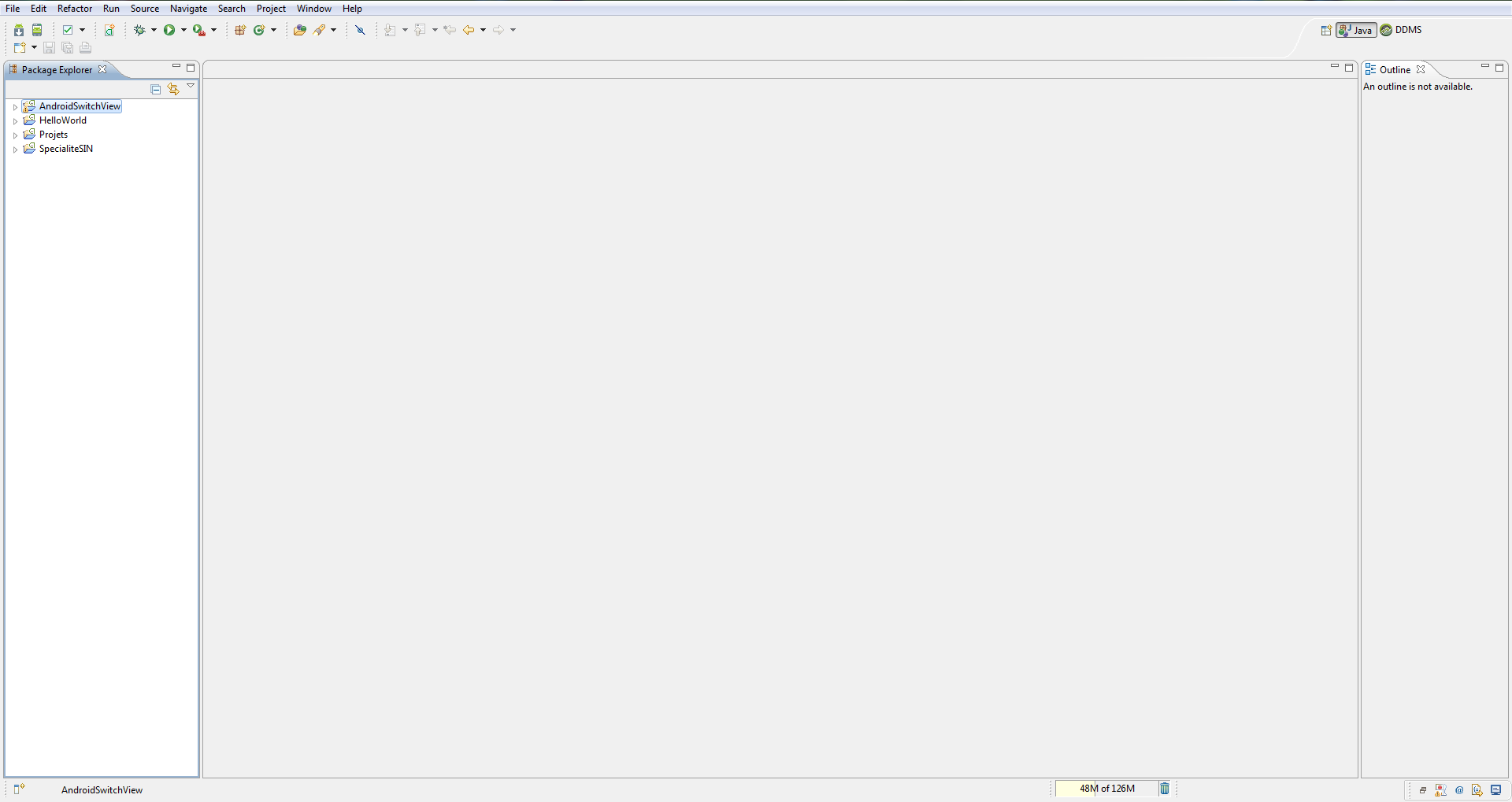The image size is (1512, 802).
Task: Open the File menu
Action: (x=13, y=9)
